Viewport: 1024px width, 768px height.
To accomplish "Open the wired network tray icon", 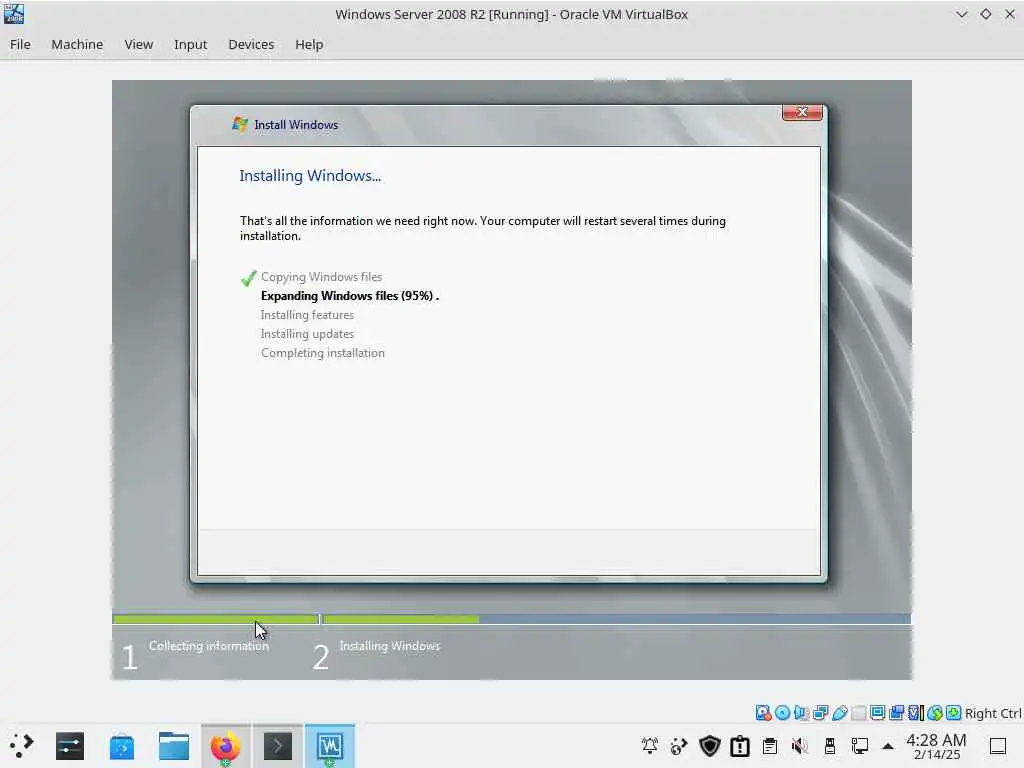I will (860, 746).
